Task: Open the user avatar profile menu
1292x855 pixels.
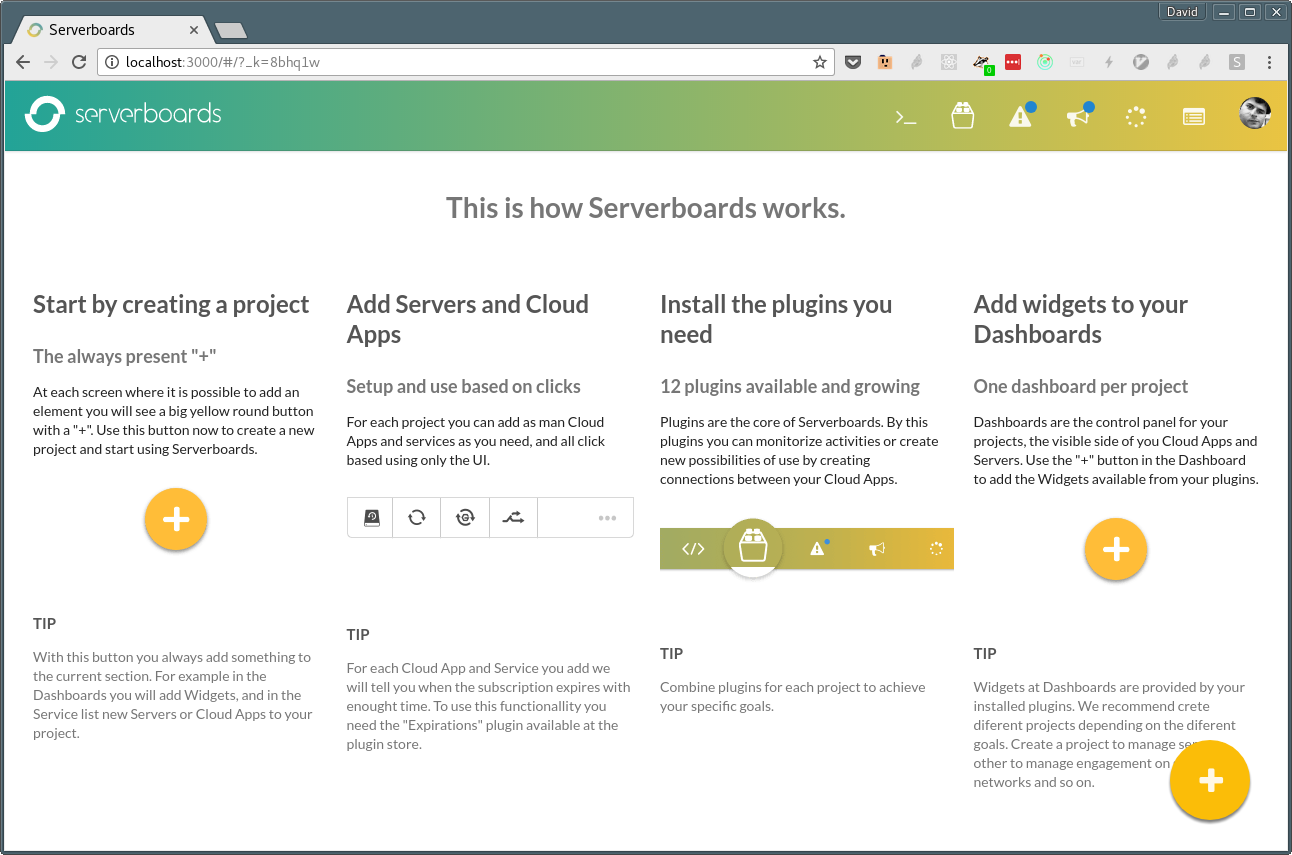Action: [x=1255, y=114]
